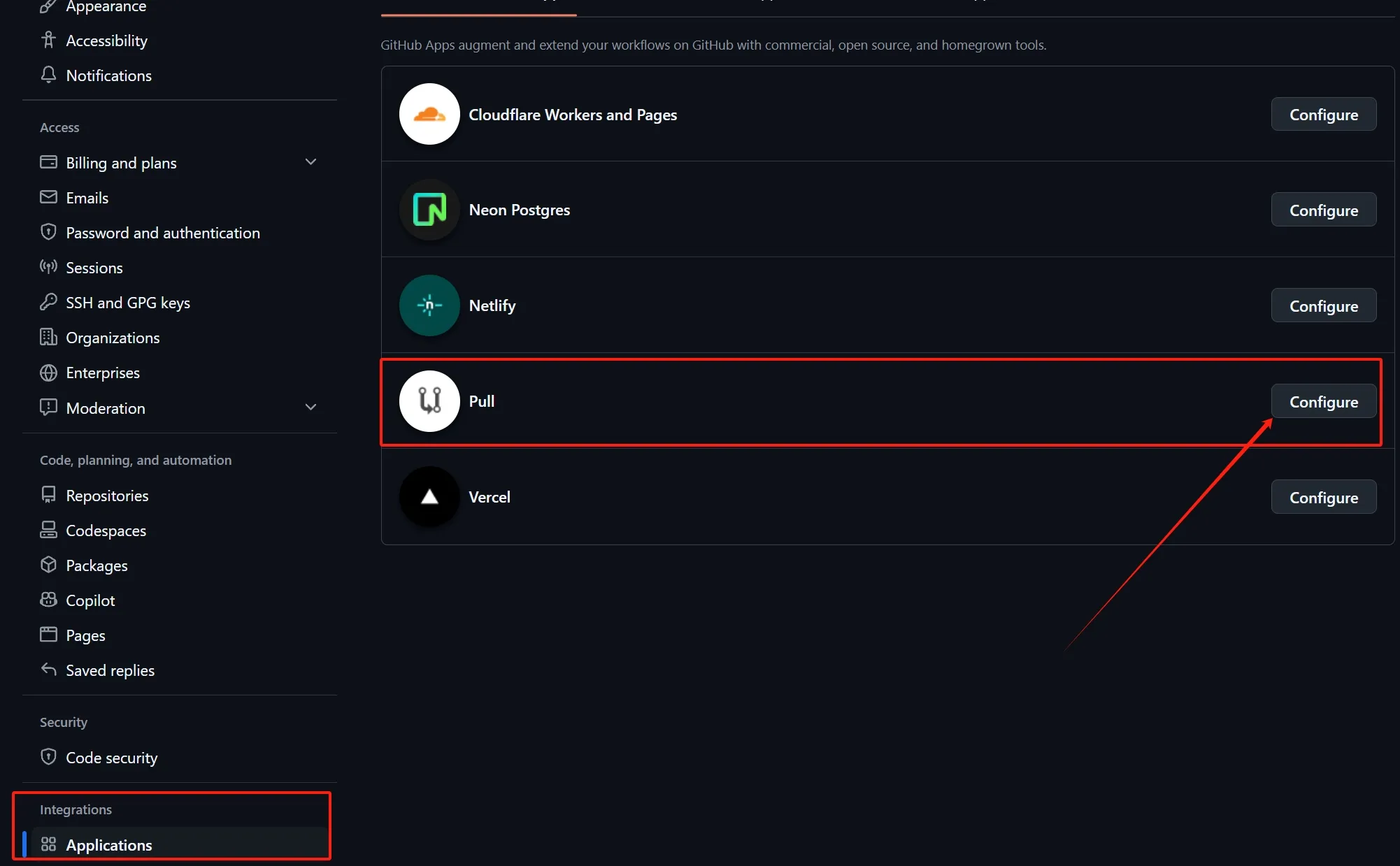Configure the Pull app
This screenshot has height=866, width=1400.
[x=1323, y=401]
